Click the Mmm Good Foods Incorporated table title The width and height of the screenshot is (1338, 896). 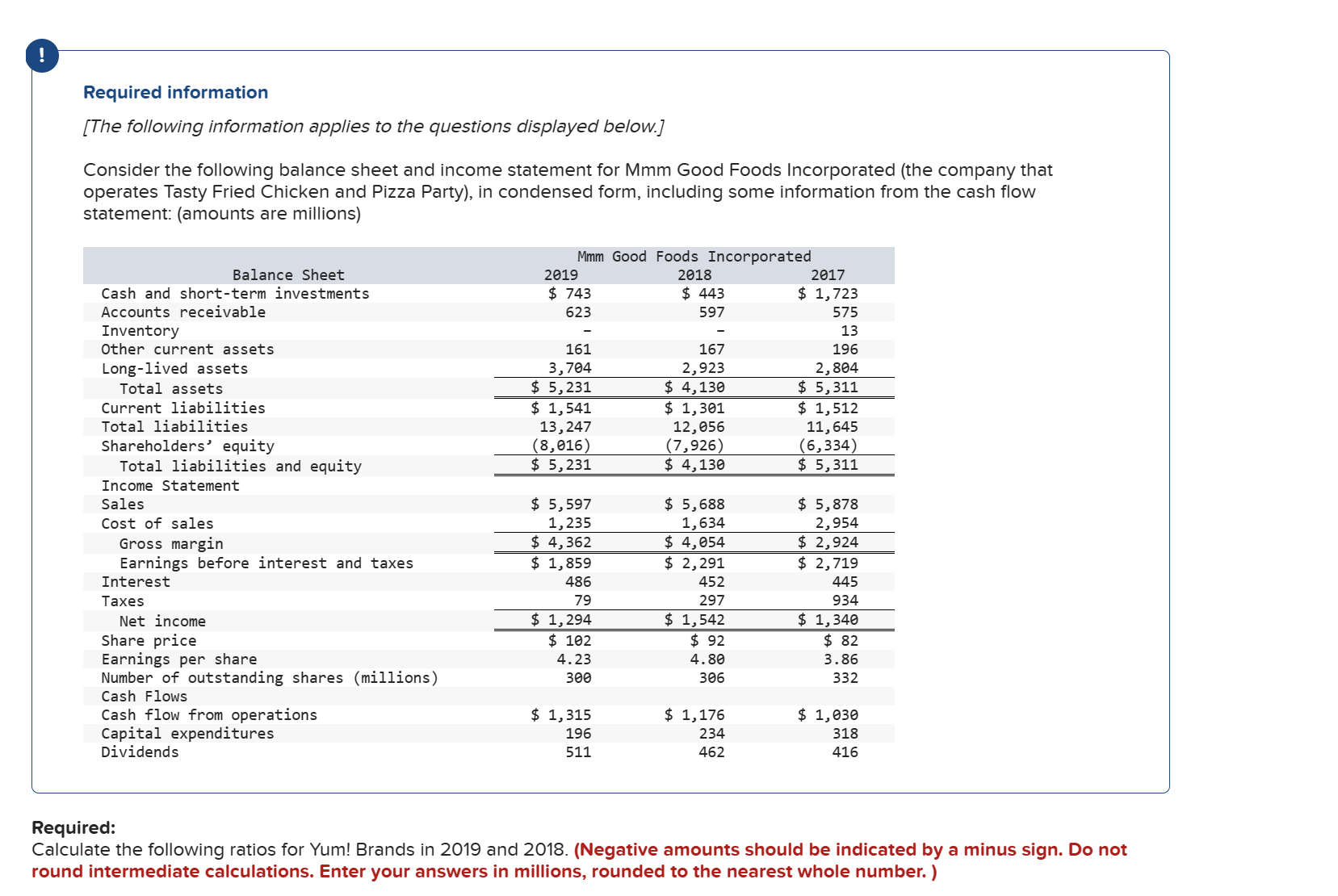[x=695, y=256]
